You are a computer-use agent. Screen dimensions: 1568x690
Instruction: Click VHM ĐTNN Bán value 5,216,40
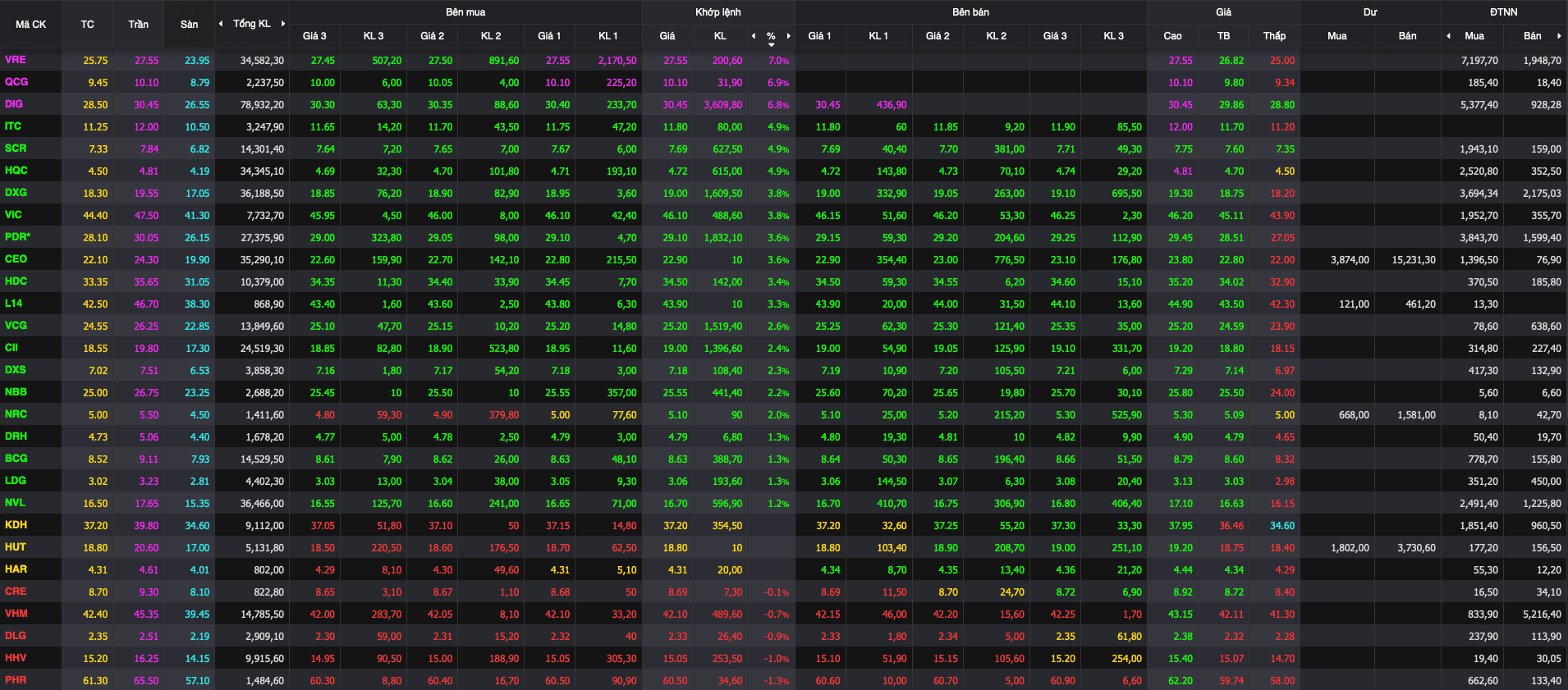[x=1542, y=615]
